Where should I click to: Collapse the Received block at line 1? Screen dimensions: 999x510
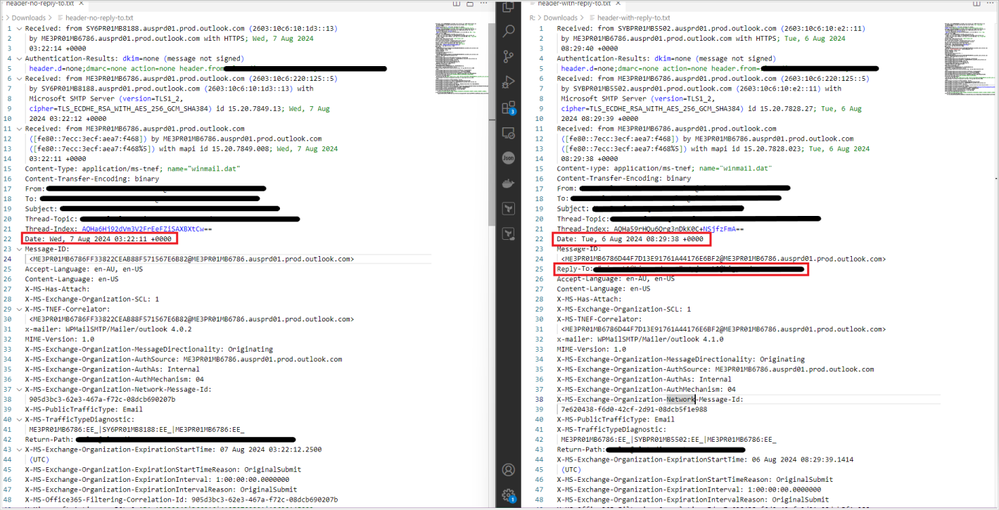19,29
